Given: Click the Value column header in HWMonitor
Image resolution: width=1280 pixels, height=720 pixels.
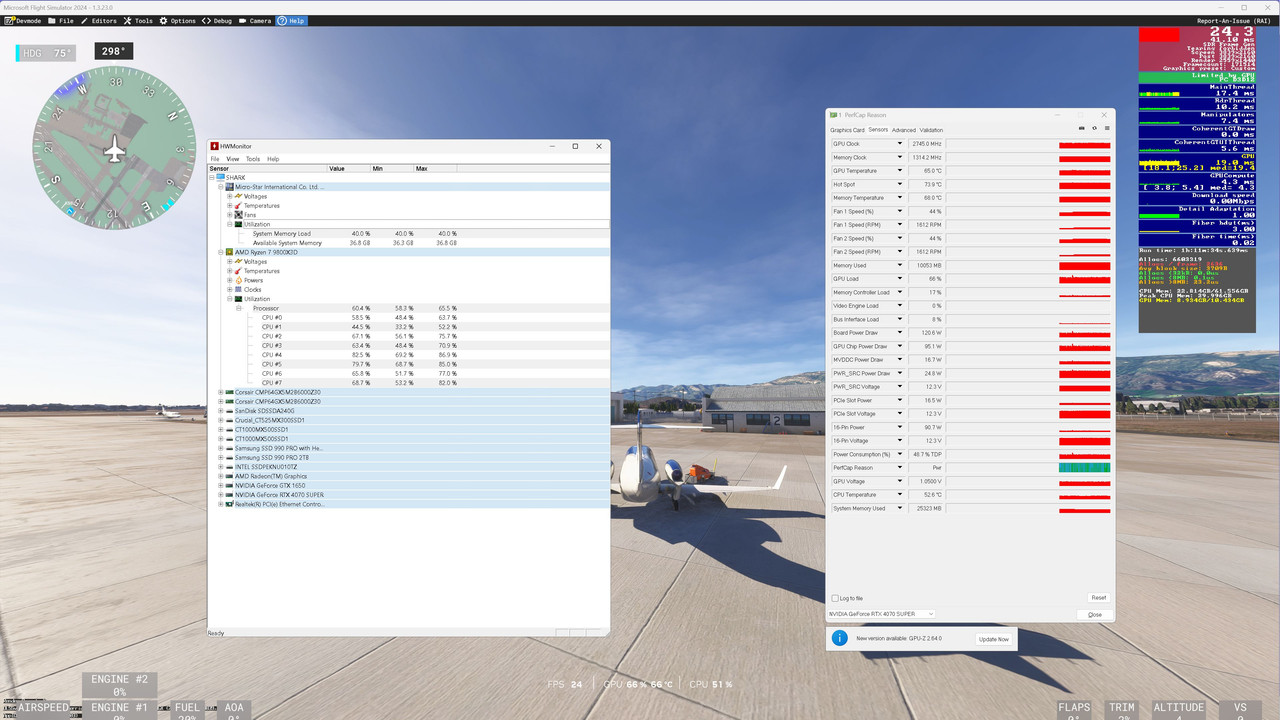Looking at the screenshot, I should pos(349,168).
